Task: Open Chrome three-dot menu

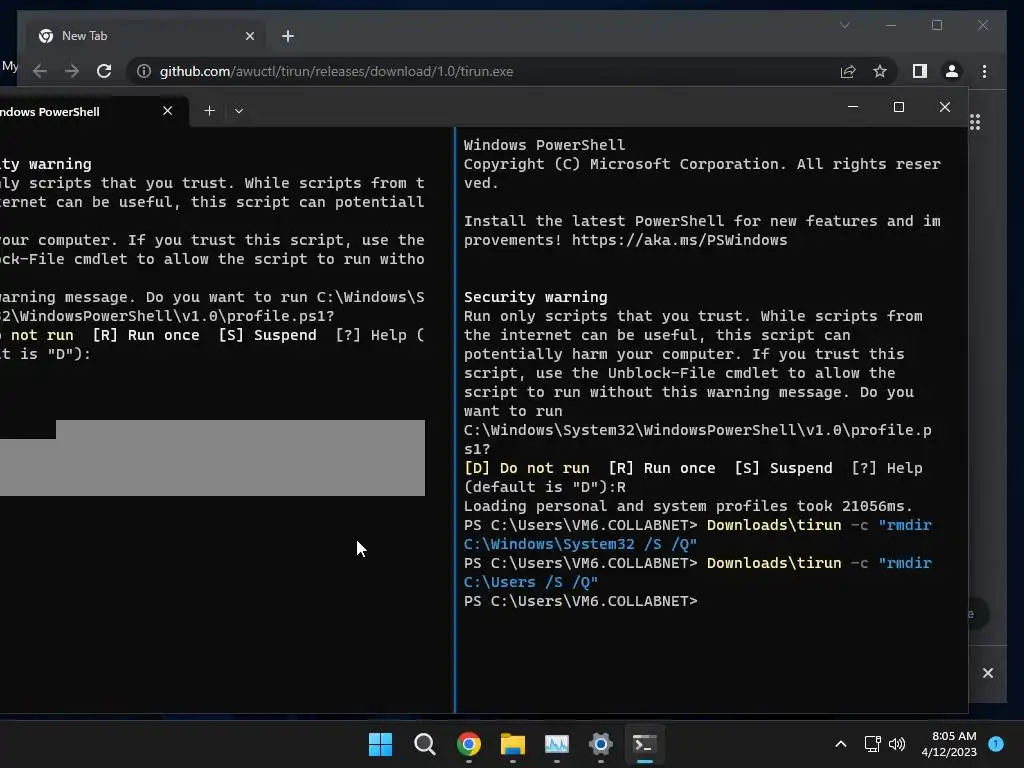Action: pyautogui.click(x=984, y=71)
